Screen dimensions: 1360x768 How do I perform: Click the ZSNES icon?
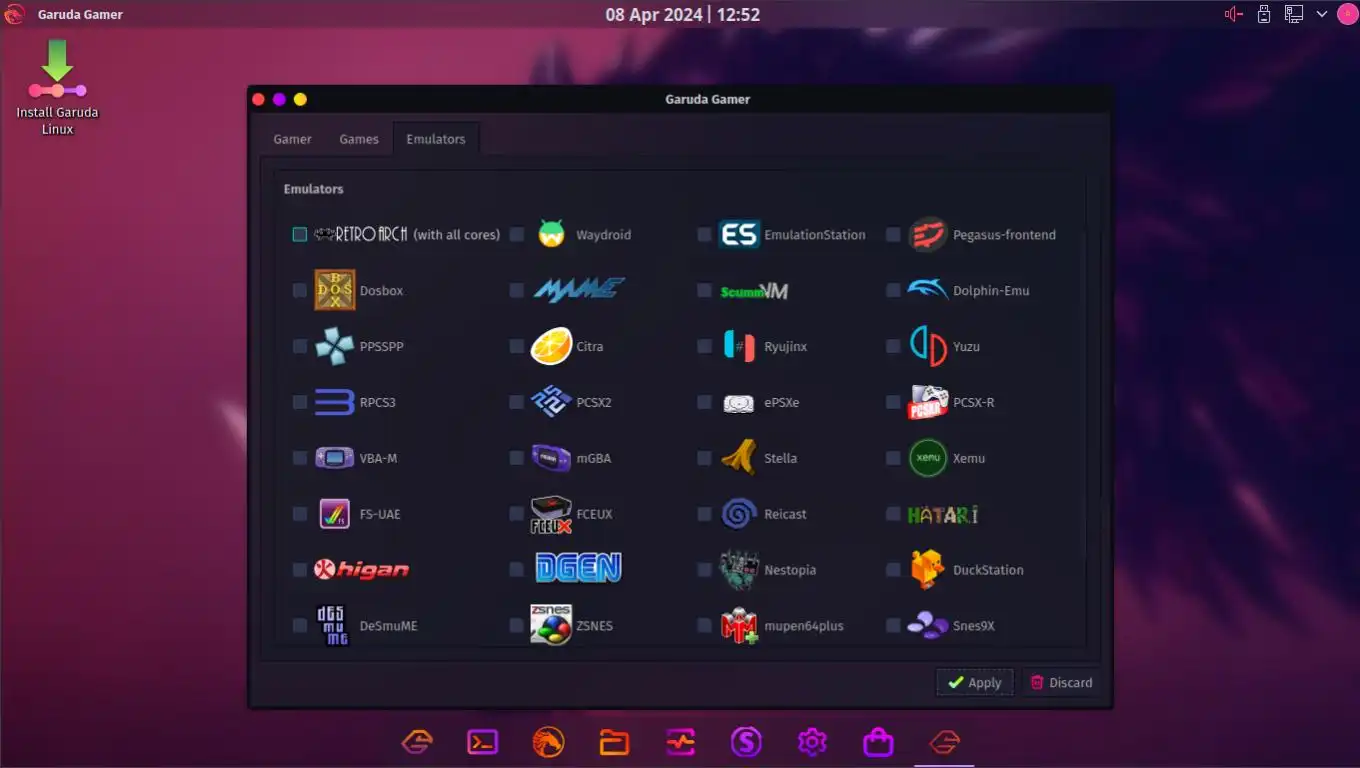coord(551,625)
